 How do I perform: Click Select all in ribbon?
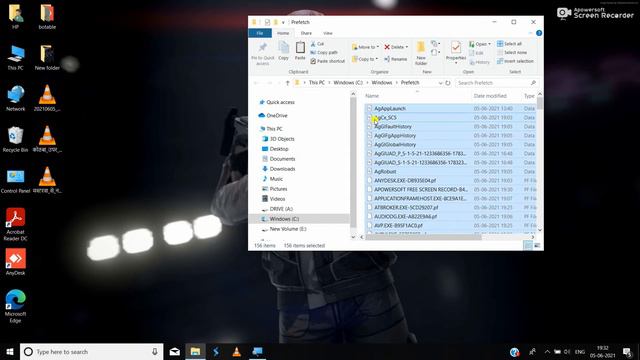click(x=509, y=44)
